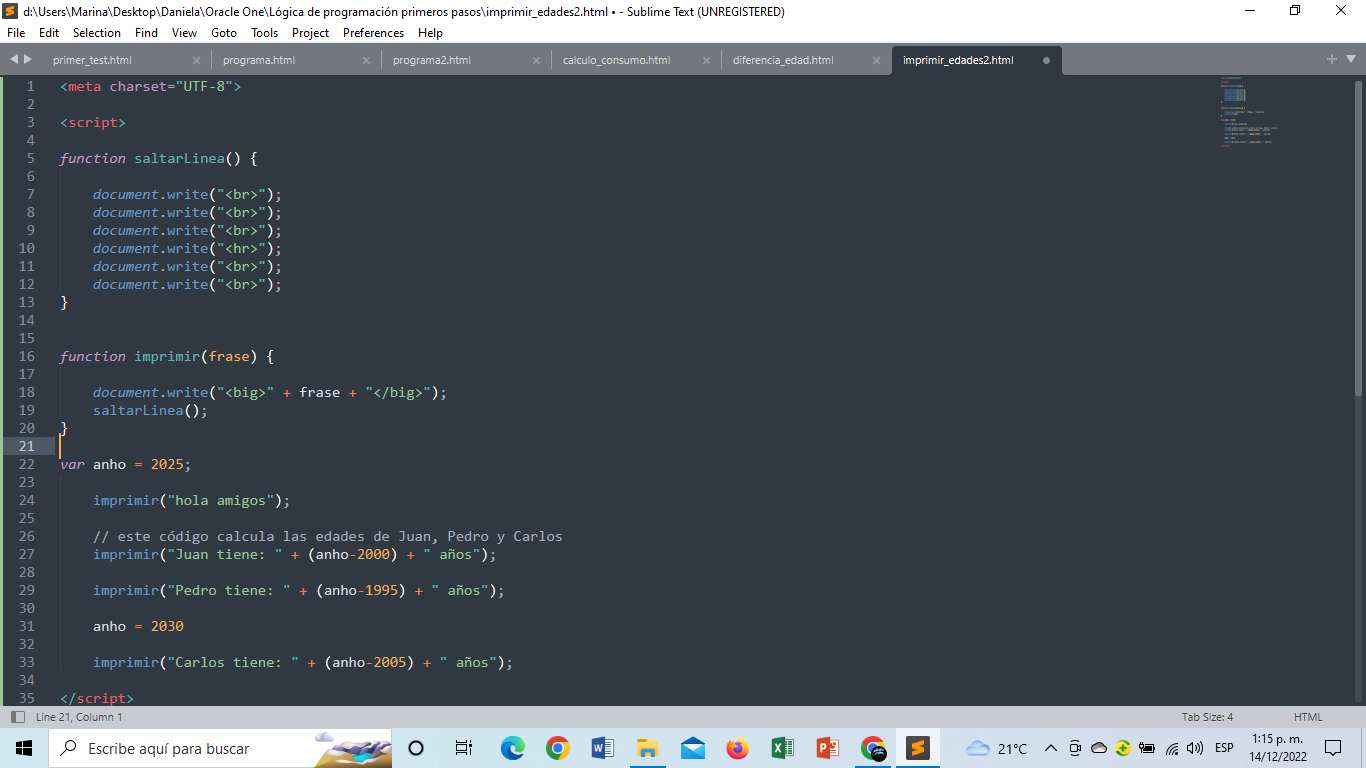Open Task View from taskbar

[463, 748]
